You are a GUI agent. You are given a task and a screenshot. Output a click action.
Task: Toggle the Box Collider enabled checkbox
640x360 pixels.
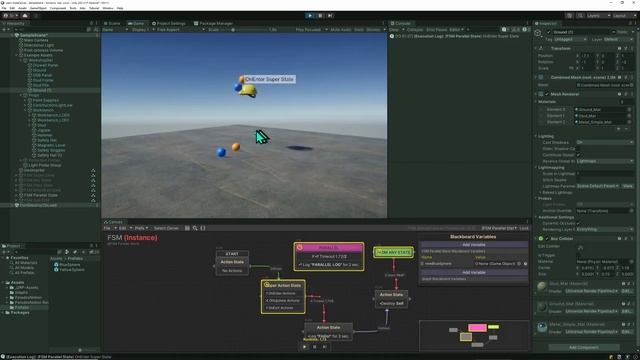tap(547, 238)
